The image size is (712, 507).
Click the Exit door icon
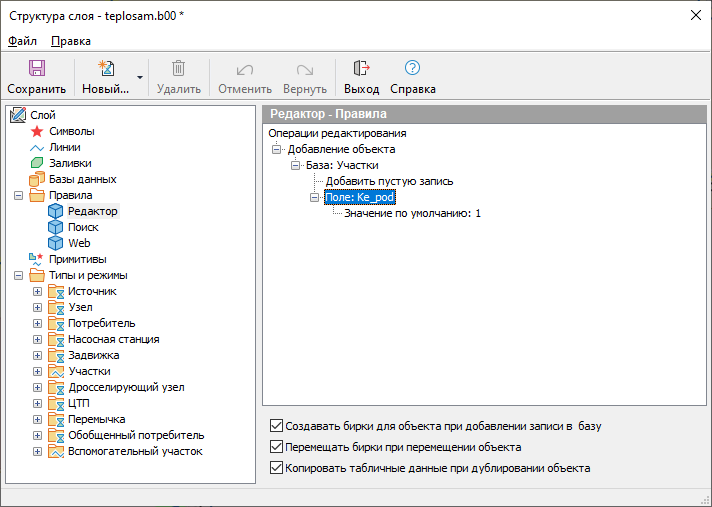pyautogui.click(x=362, y=69)
